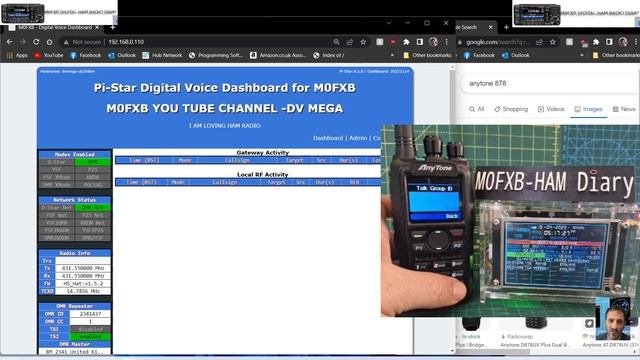Click the TS2 enabled status cell
640x360 pixels.
90,337
